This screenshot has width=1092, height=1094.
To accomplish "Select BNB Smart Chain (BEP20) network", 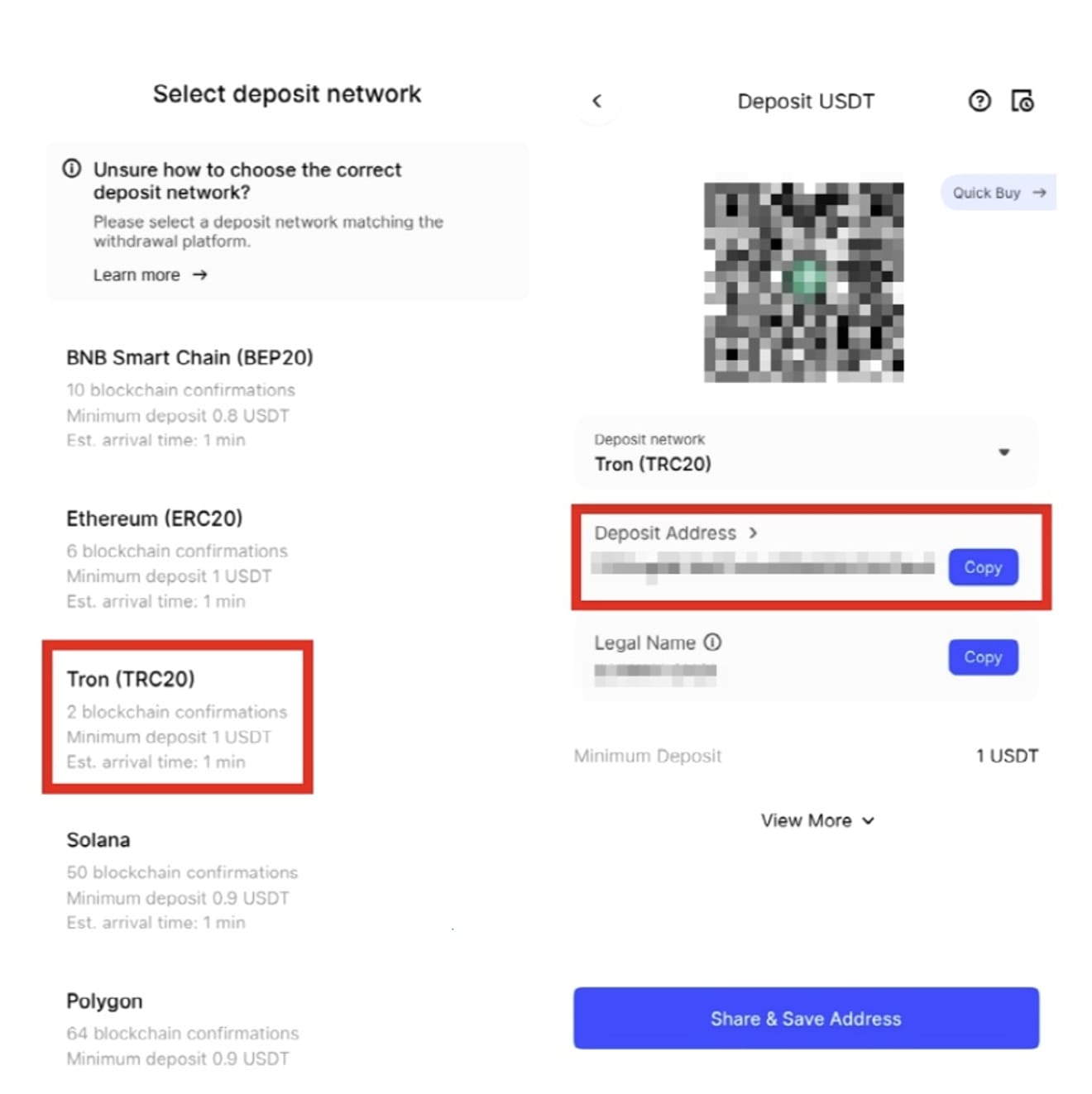I will click(190, 398).
